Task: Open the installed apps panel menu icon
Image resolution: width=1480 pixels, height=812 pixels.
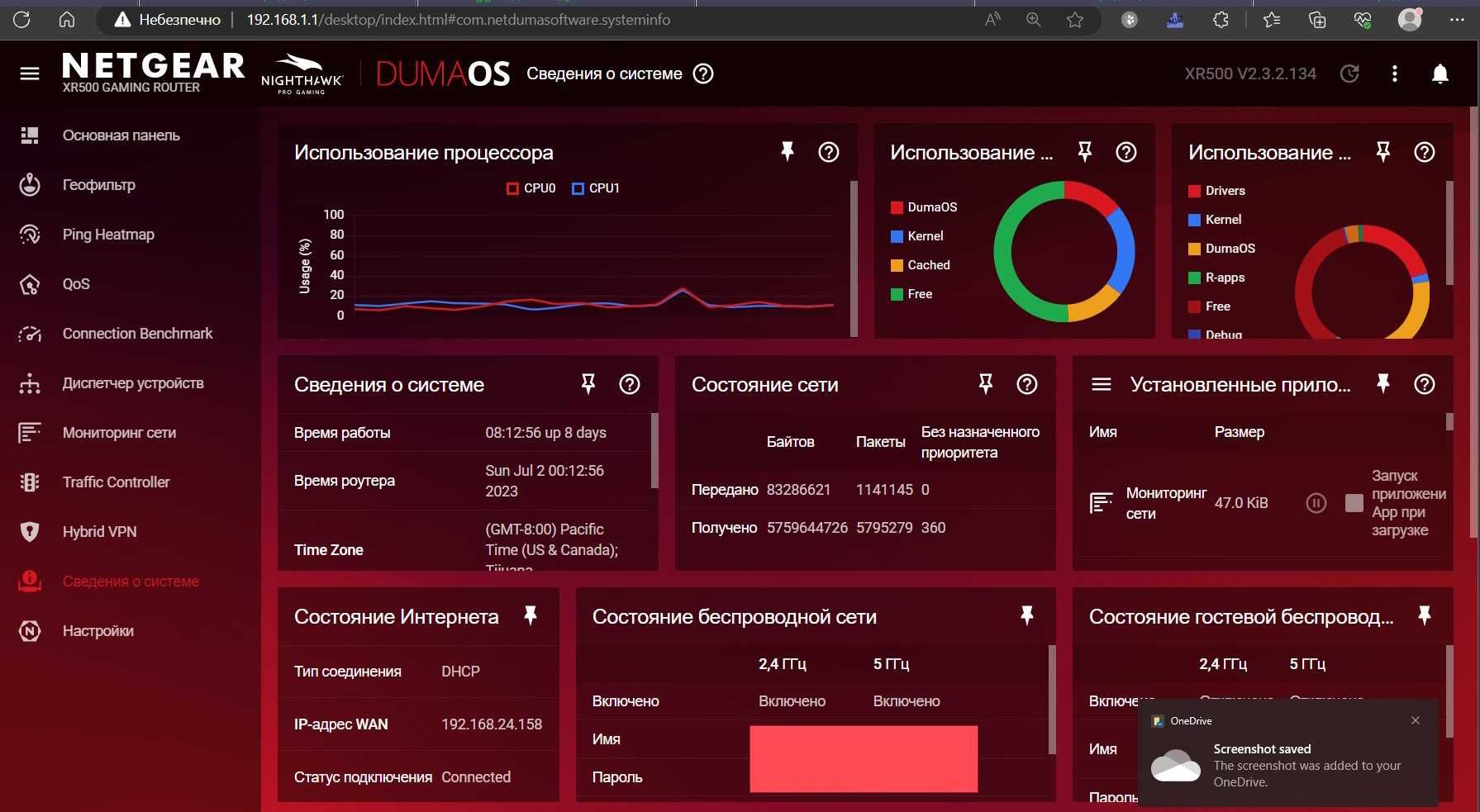Action: 1102,384
